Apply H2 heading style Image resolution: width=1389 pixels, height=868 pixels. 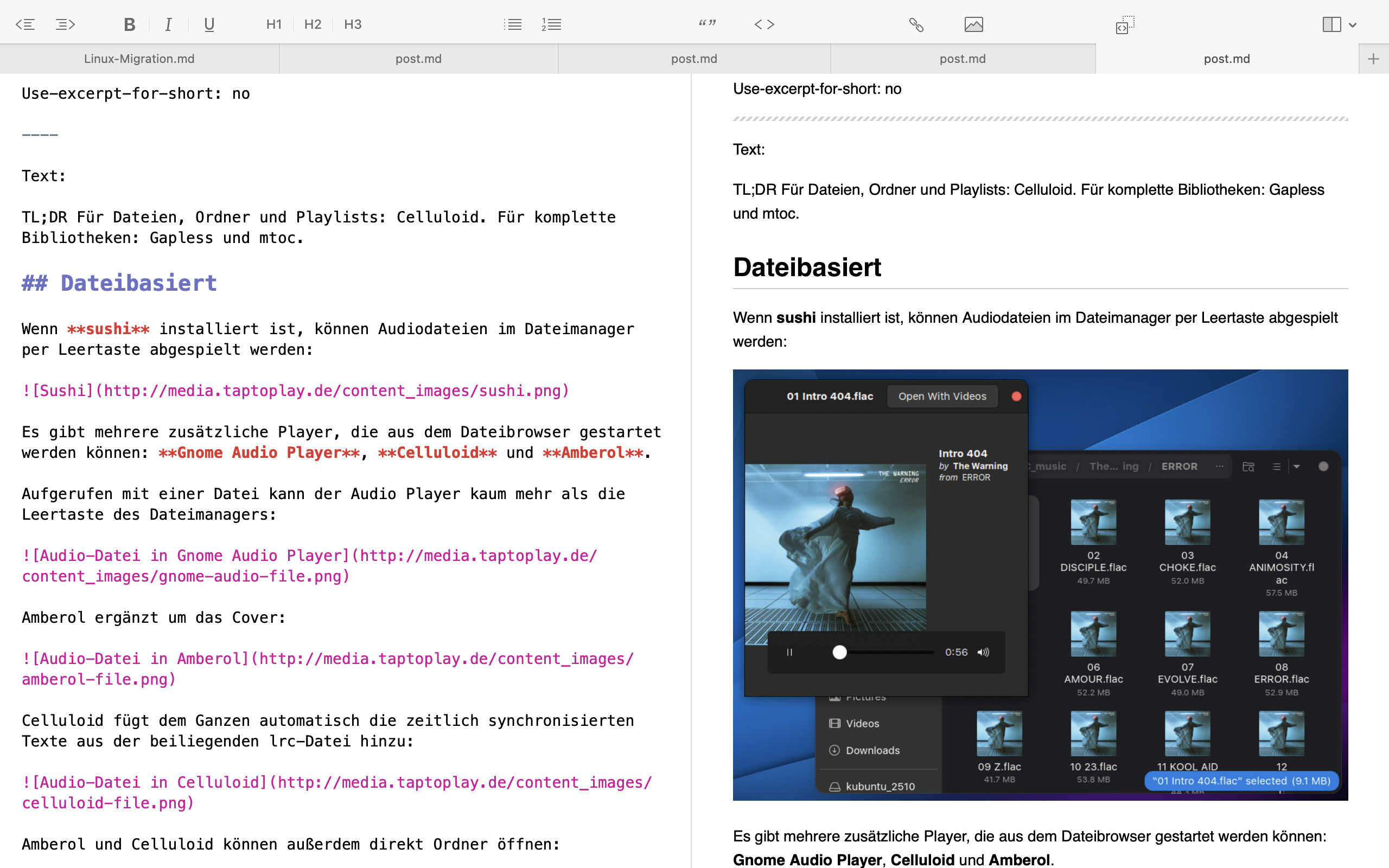click(x=313, y=24)
